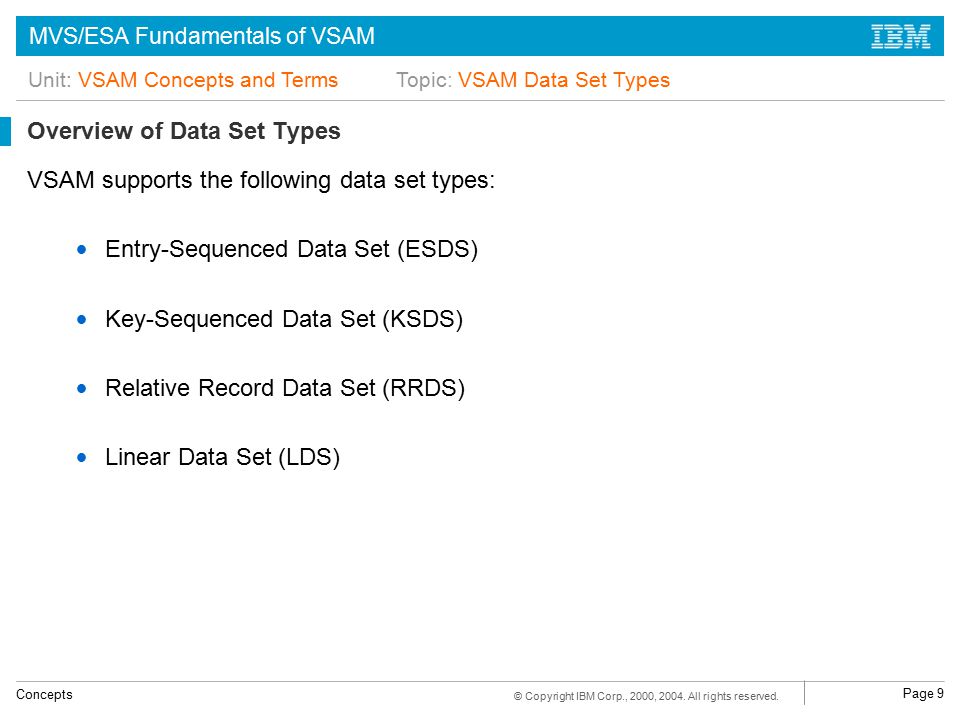Click the VSAM supports the following sentence
960x720 pixels.
click(261, 180)
